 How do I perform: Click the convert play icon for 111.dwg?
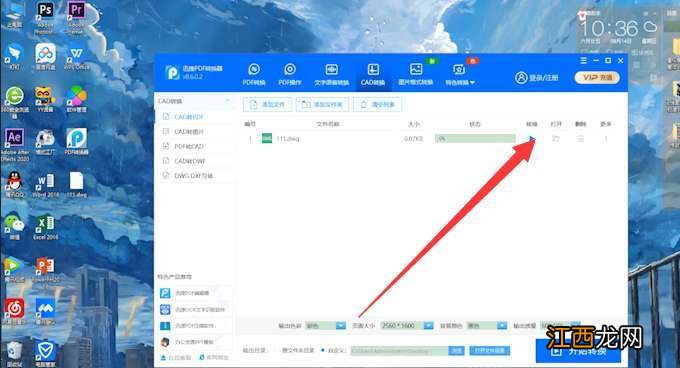[x=532, y=139]
